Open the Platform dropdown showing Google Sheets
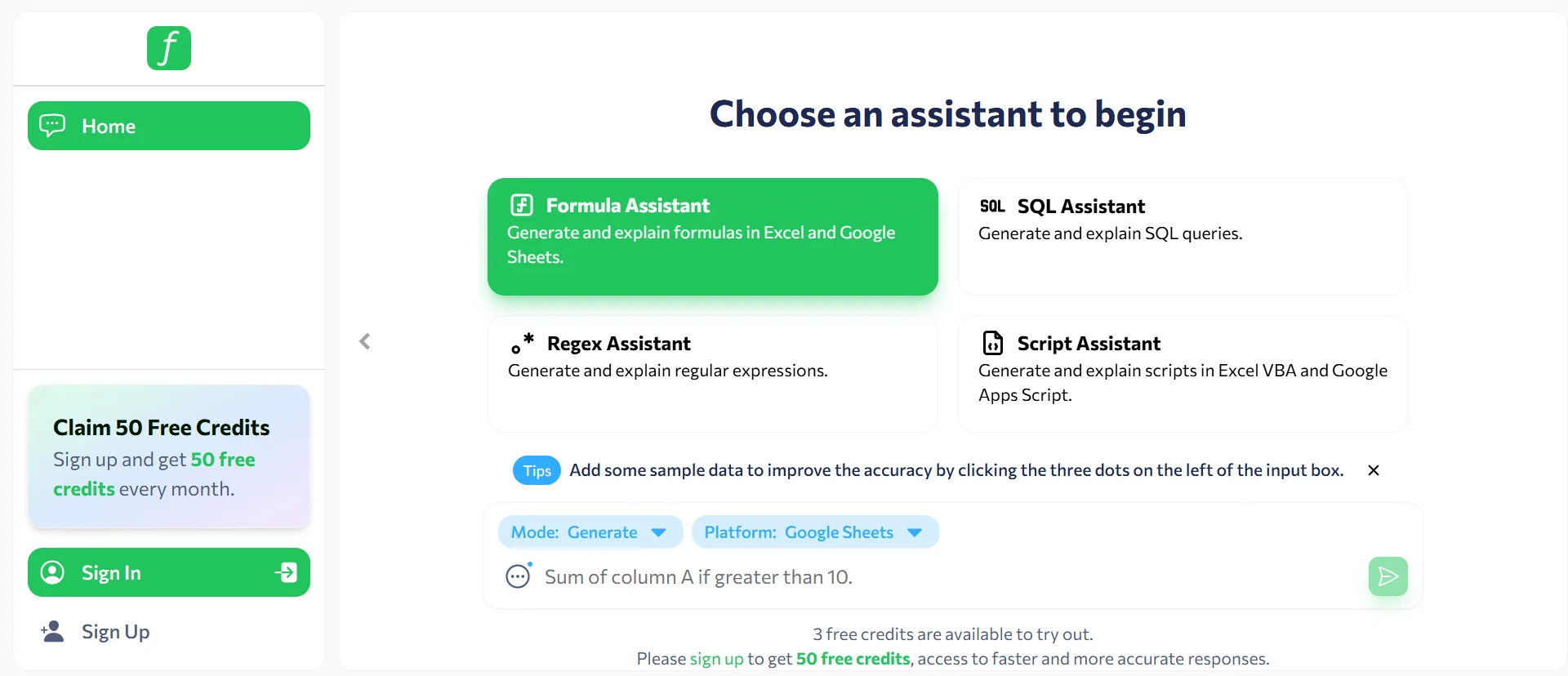The height and width of the screenshot is (676, 1568). tap(814, 531)
